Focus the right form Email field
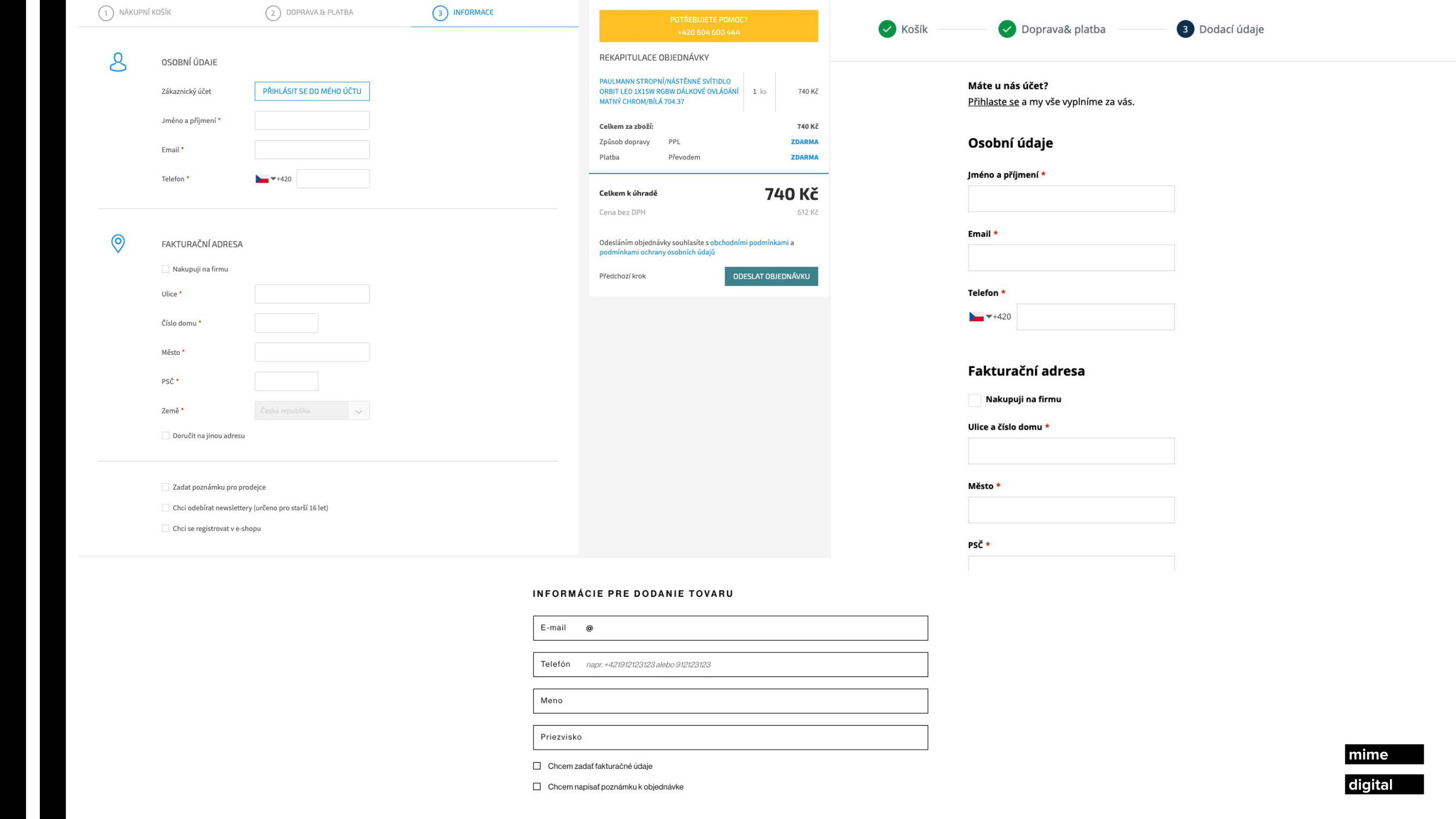Screen dimensions: 1456x819 click(x=1071, y=258)
